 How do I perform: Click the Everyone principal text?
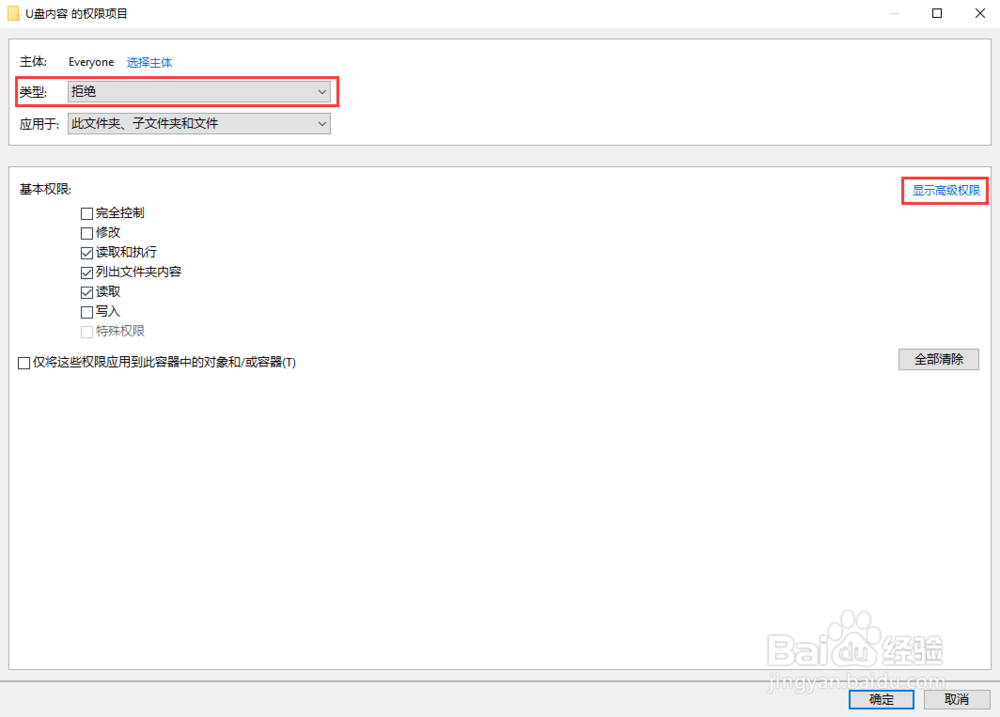(91, 62)
